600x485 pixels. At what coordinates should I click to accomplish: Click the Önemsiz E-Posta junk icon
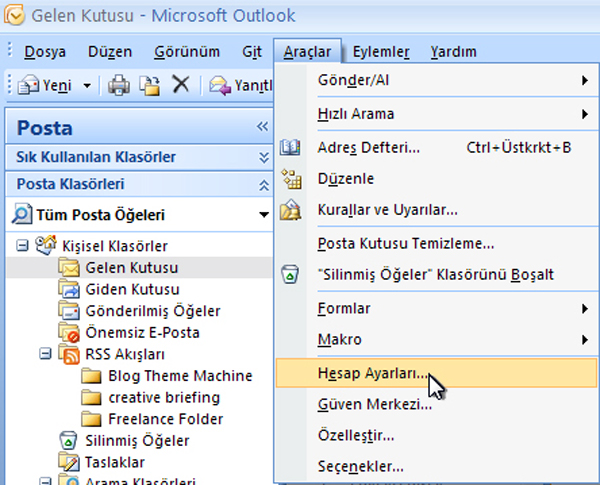coord(69,332)
